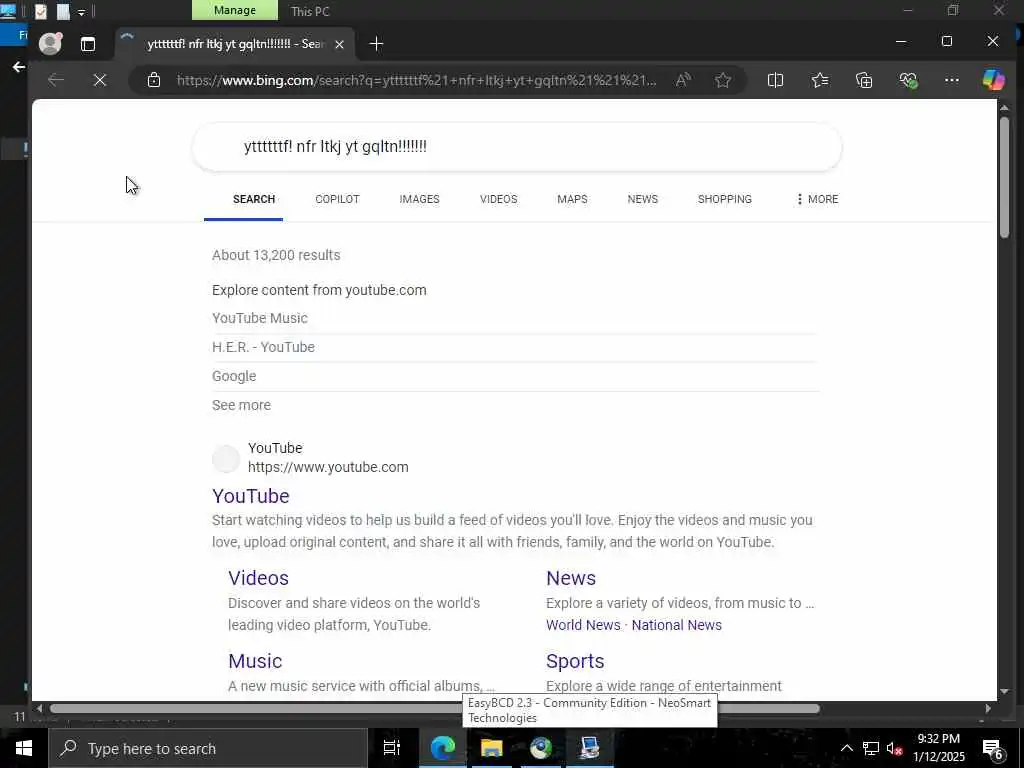Click the address bar URL field
The width and height of the screenshot is (1024, 768).
click(x=417, y=80)
